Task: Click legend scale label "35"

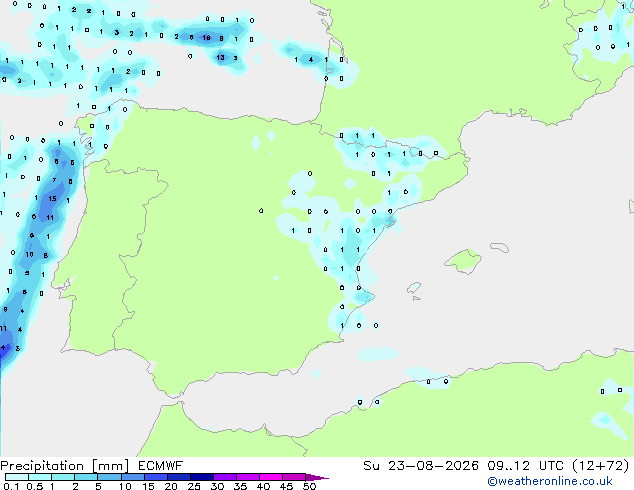Action: [x=240, y=486]
